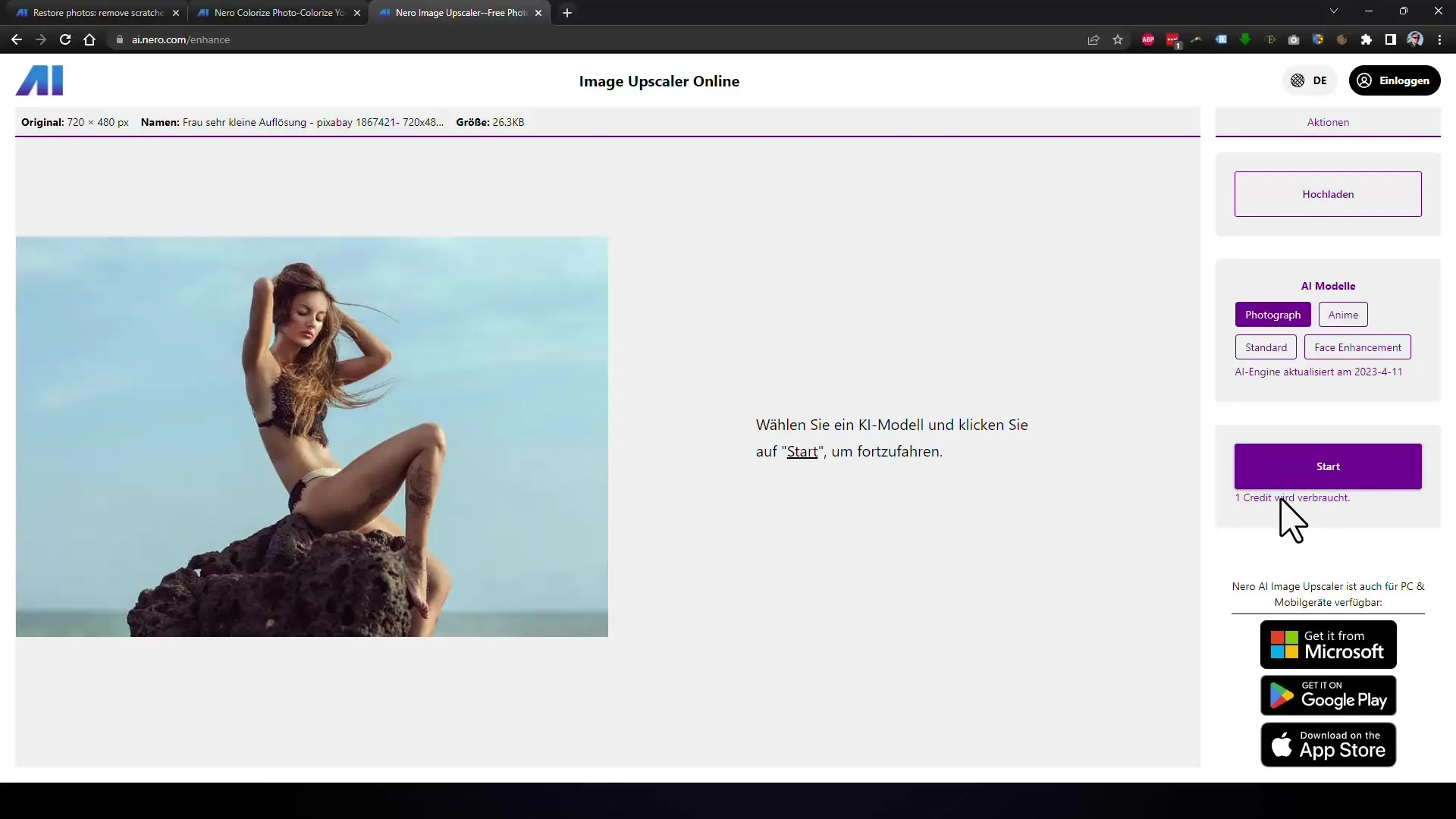Click the browser refresh page icon
This screenshot has width=1456, height=819.
pos(65,39)
